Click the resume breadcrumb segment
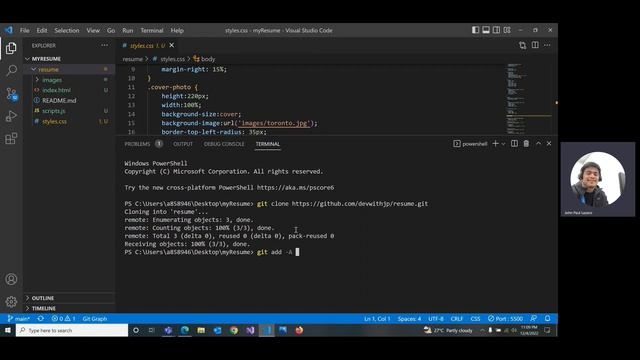The height and width of the screenshot is (360, 640). 133,59
